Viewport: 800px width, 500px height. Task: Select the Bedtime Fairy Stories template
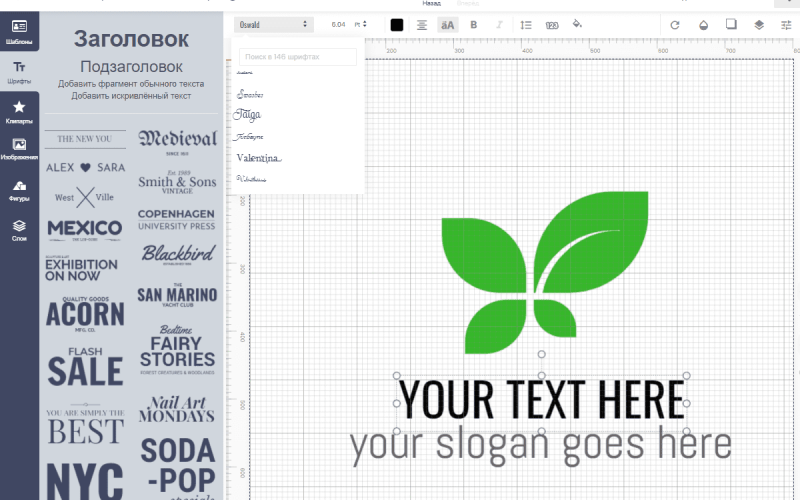pyautogui.click(x=177, y=350)
